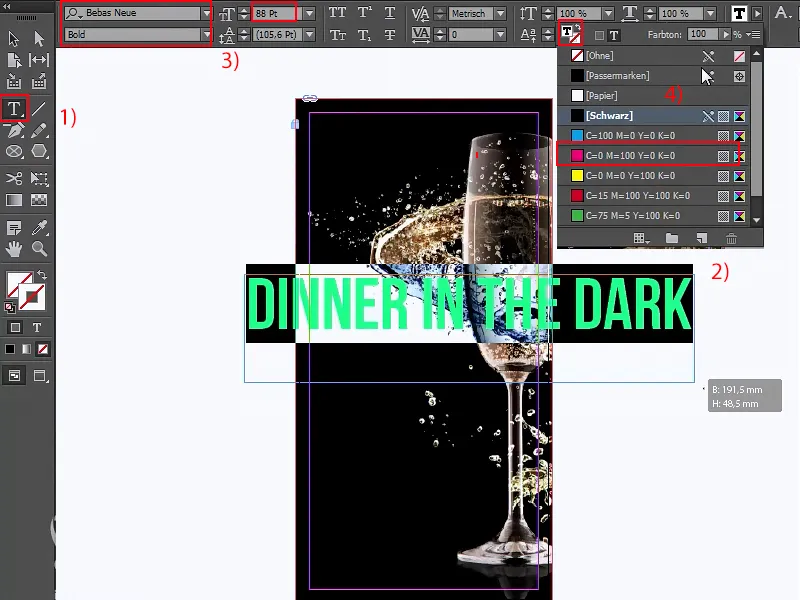Viewport: 800px width, 600px height.
Task: Select the [Schwarz] swatch
Action: click(x=653, y=116)
